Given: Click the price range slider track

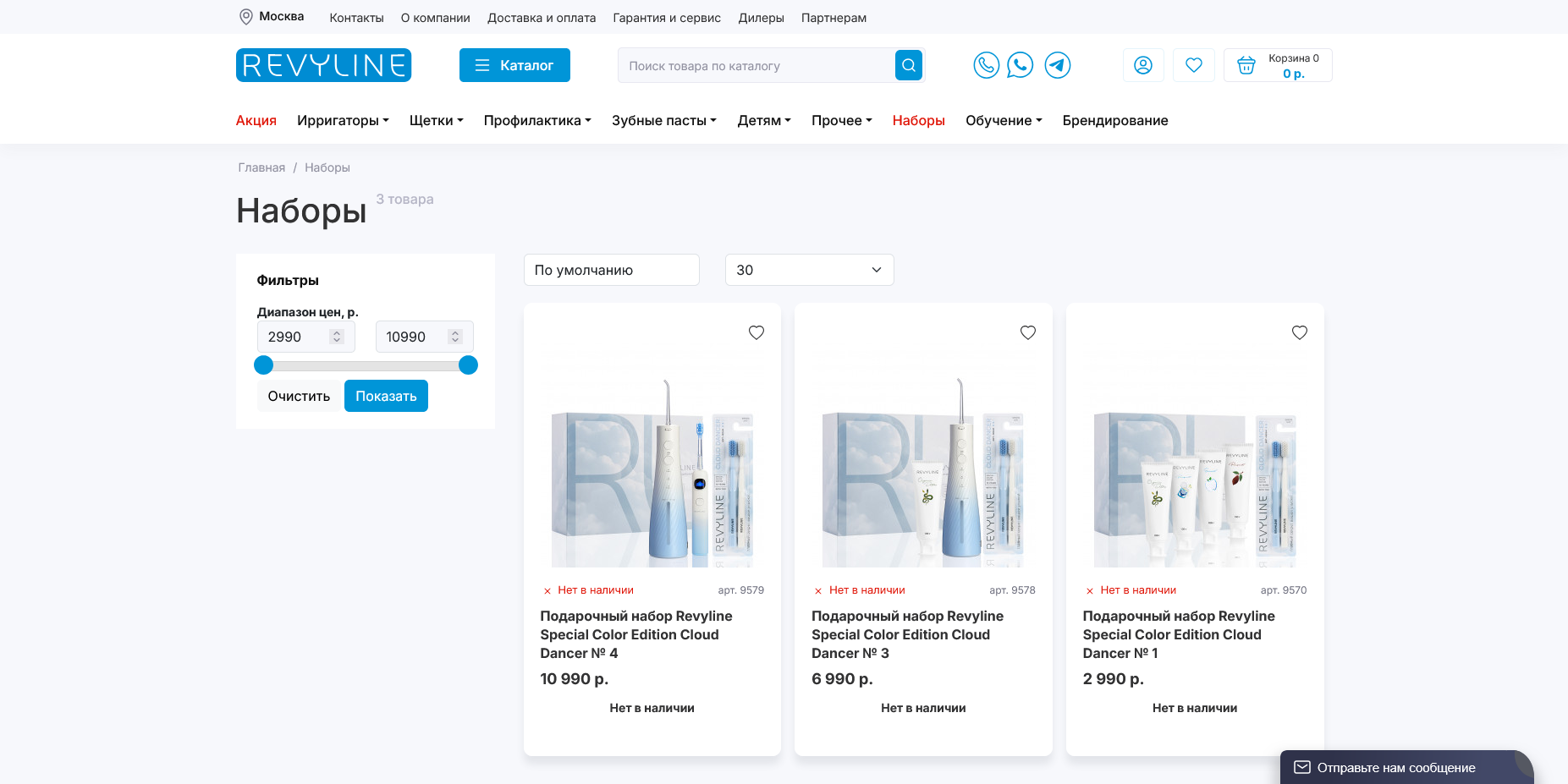Looking at the screenshot, I should coord(366,365).
